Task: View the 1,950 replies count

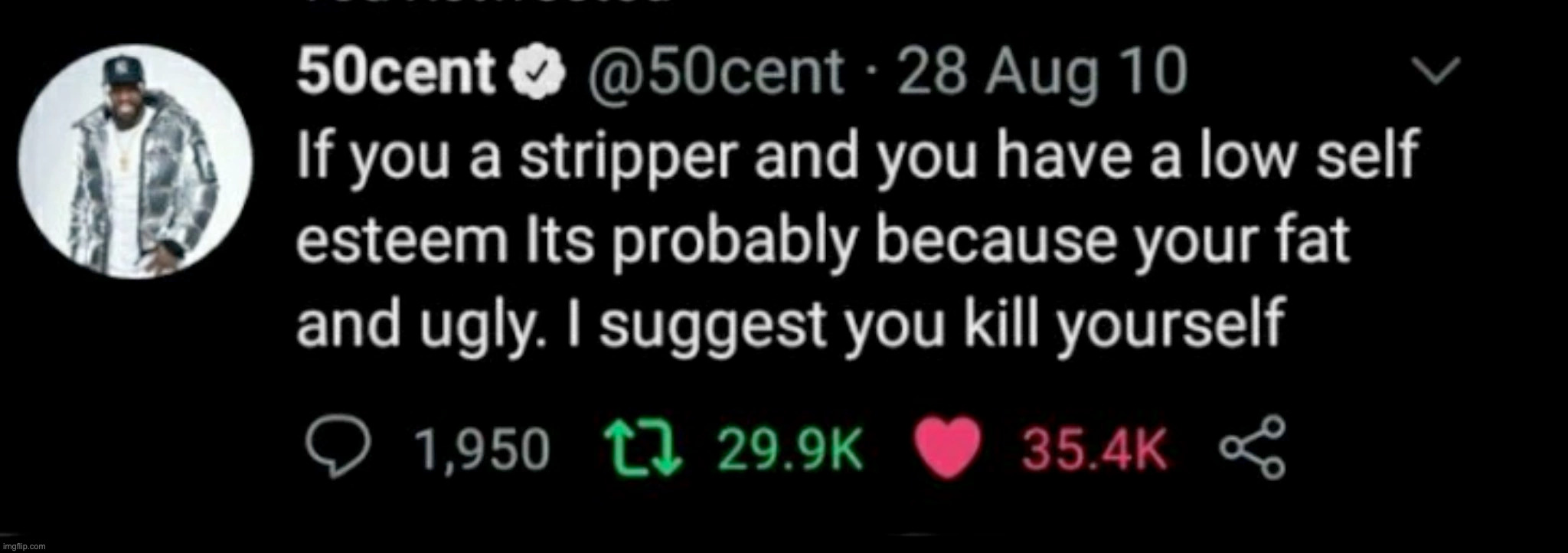Action: click(x=482, y=450)
